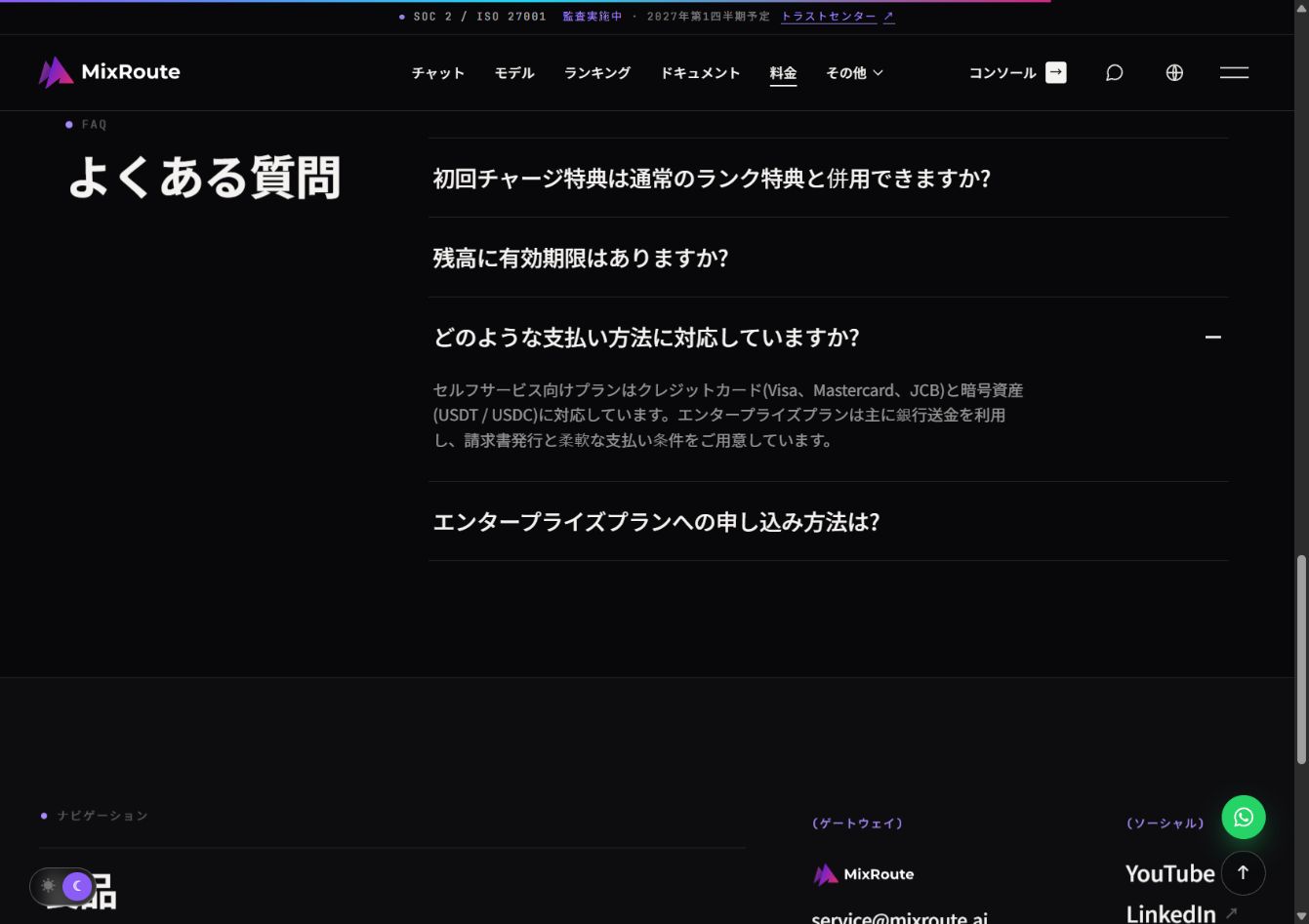Expand the その他 dropdown menu
The height and width of the screenshot is (924, 1309).
(854, 73)
